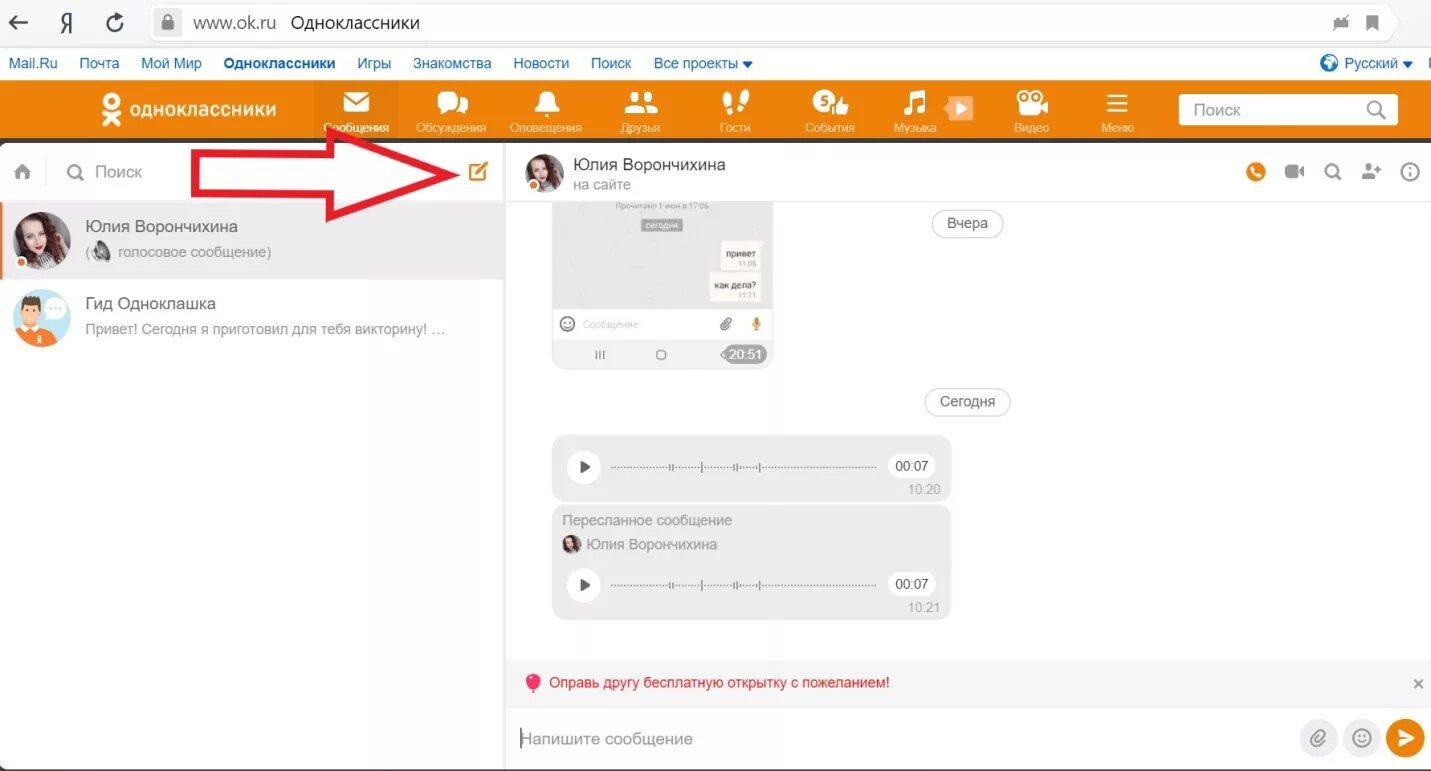Search within chat using magnifier icon

pyautogui.click(x=1333, y=172)
